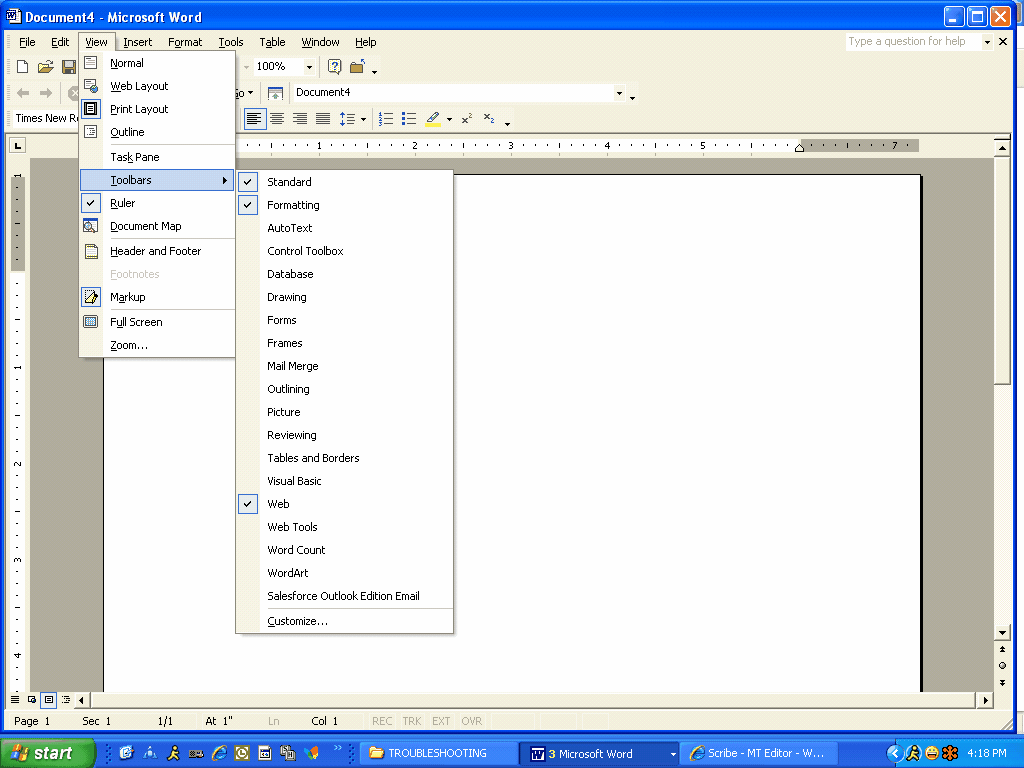Open Formatting toolbar options arrow
This screenshot has width=1024, height=768.
pos(507,122)
